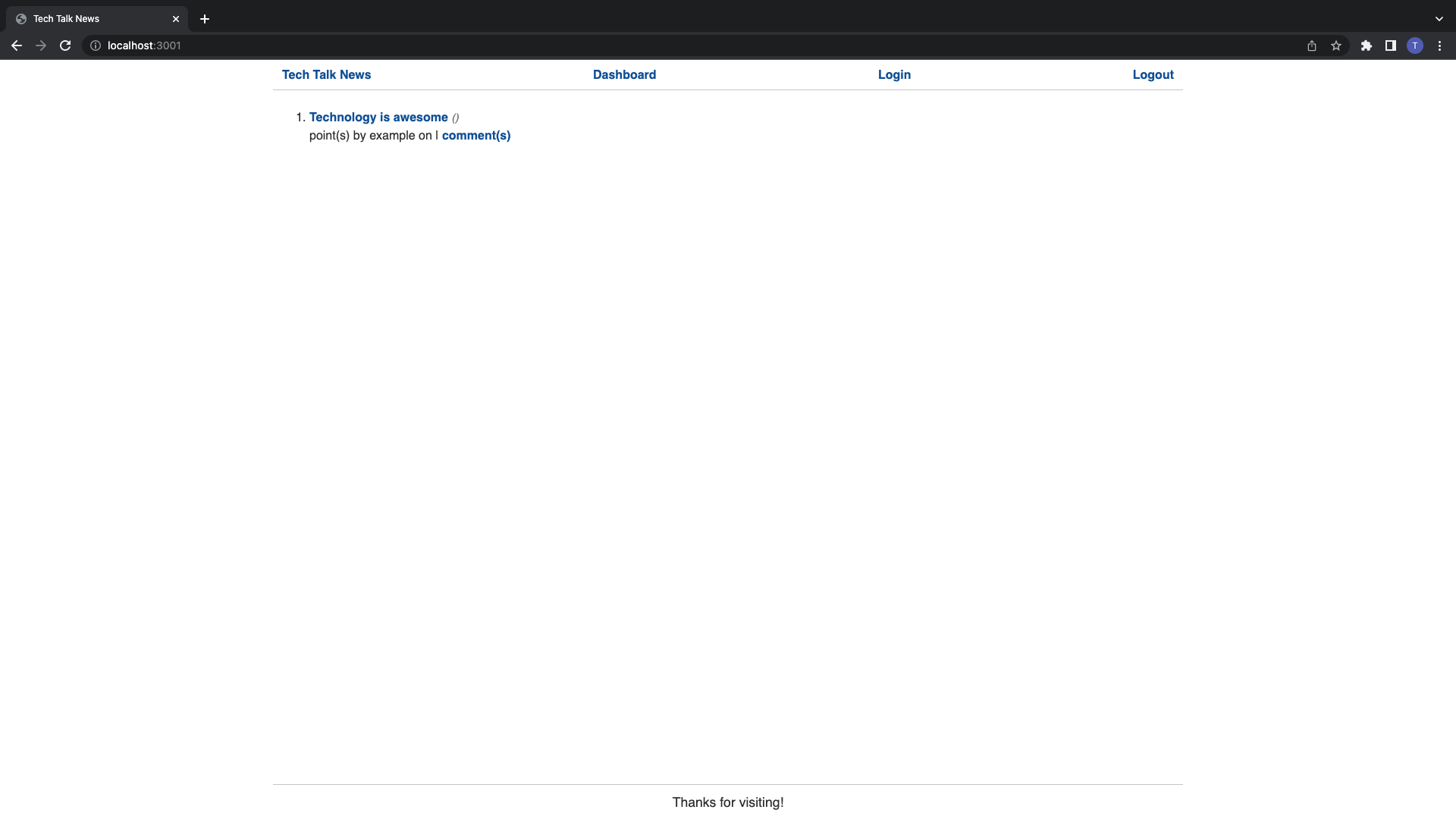Click the Logout link

point(1153,74)
